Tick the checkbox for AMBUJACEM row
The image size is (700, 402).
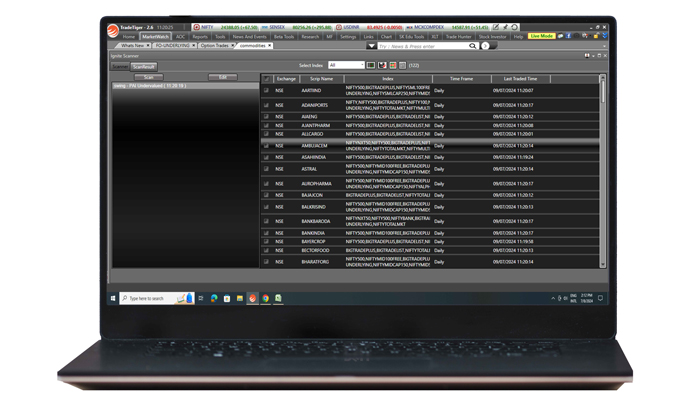[267, 146]
